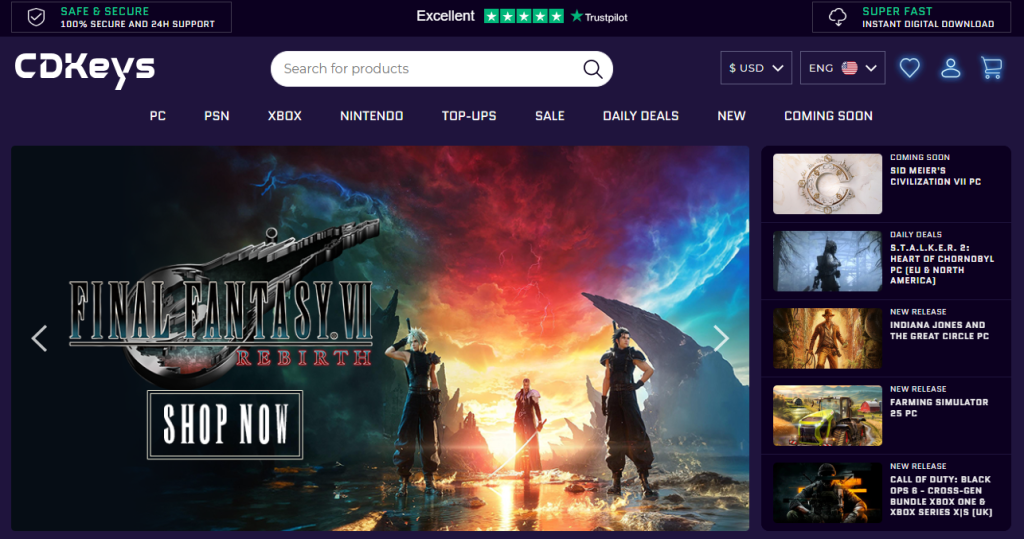Go to COMING SOON page
Viewport: 1024px width, 539px height.
(x=828, y=116)
